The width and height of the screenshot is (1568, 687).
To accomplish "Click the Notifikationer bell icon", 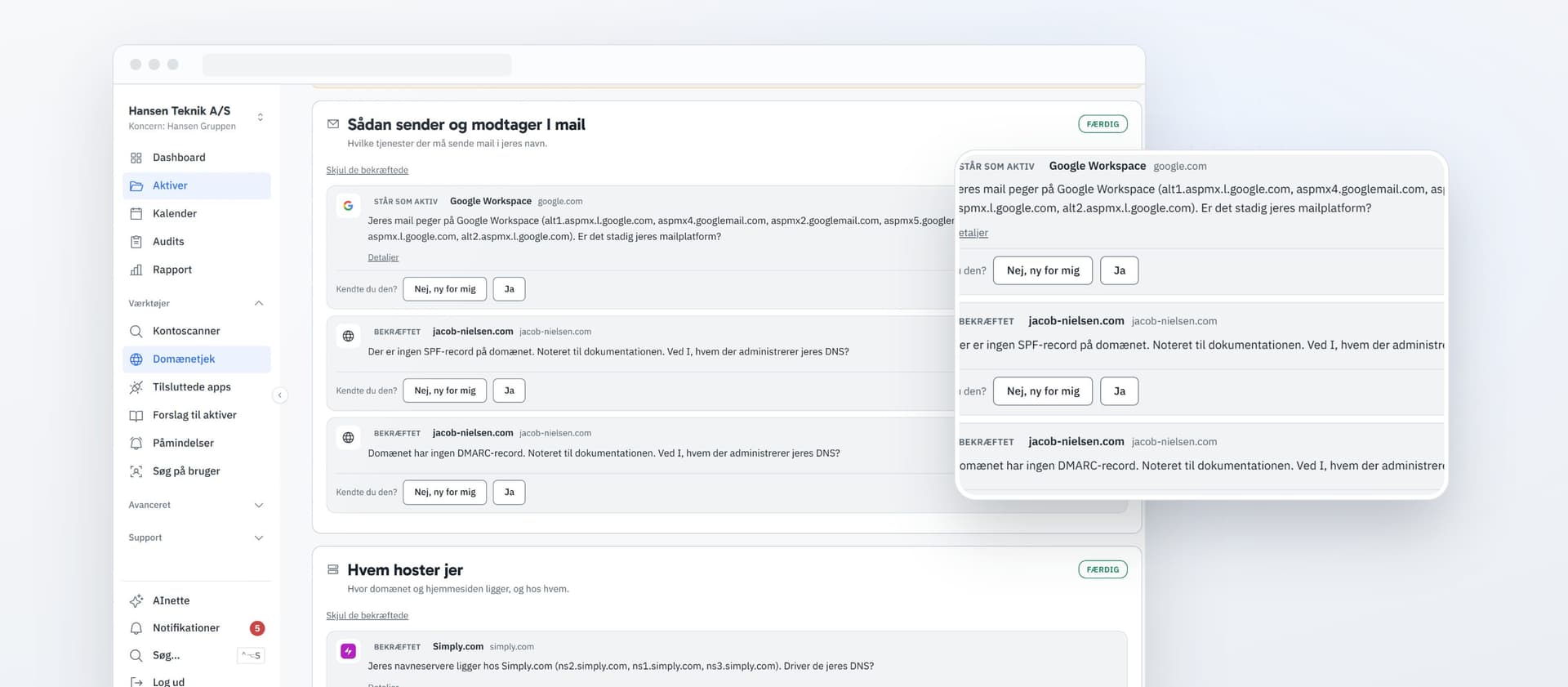I will 136,628.
